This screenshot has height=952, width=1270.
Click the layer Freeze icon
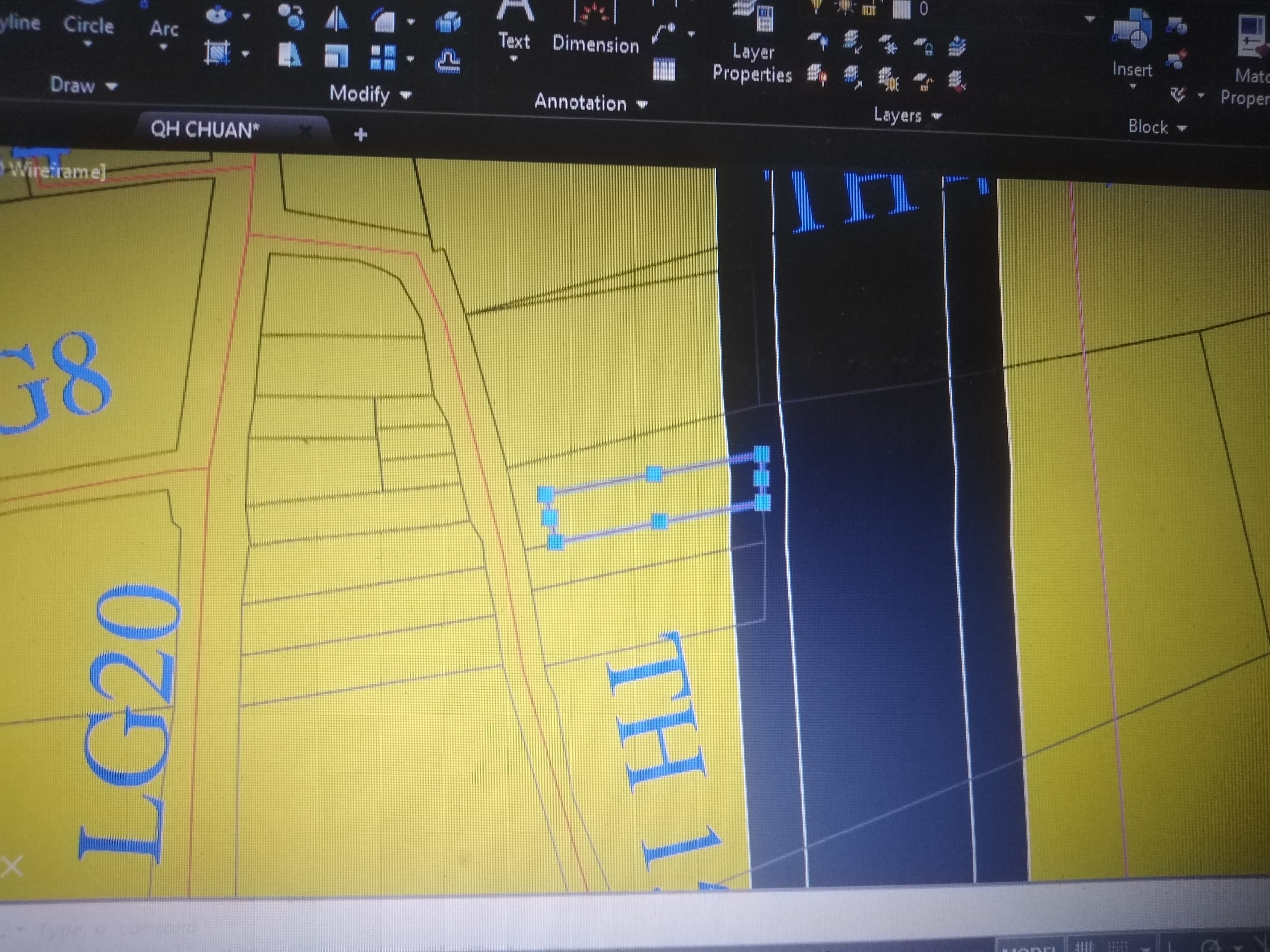click(x=889, y=45)
